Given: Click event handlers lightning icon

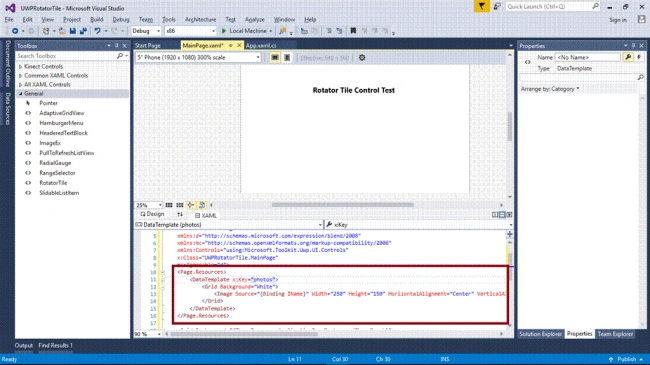Looking at the screenshot, I should pos(639,57).
